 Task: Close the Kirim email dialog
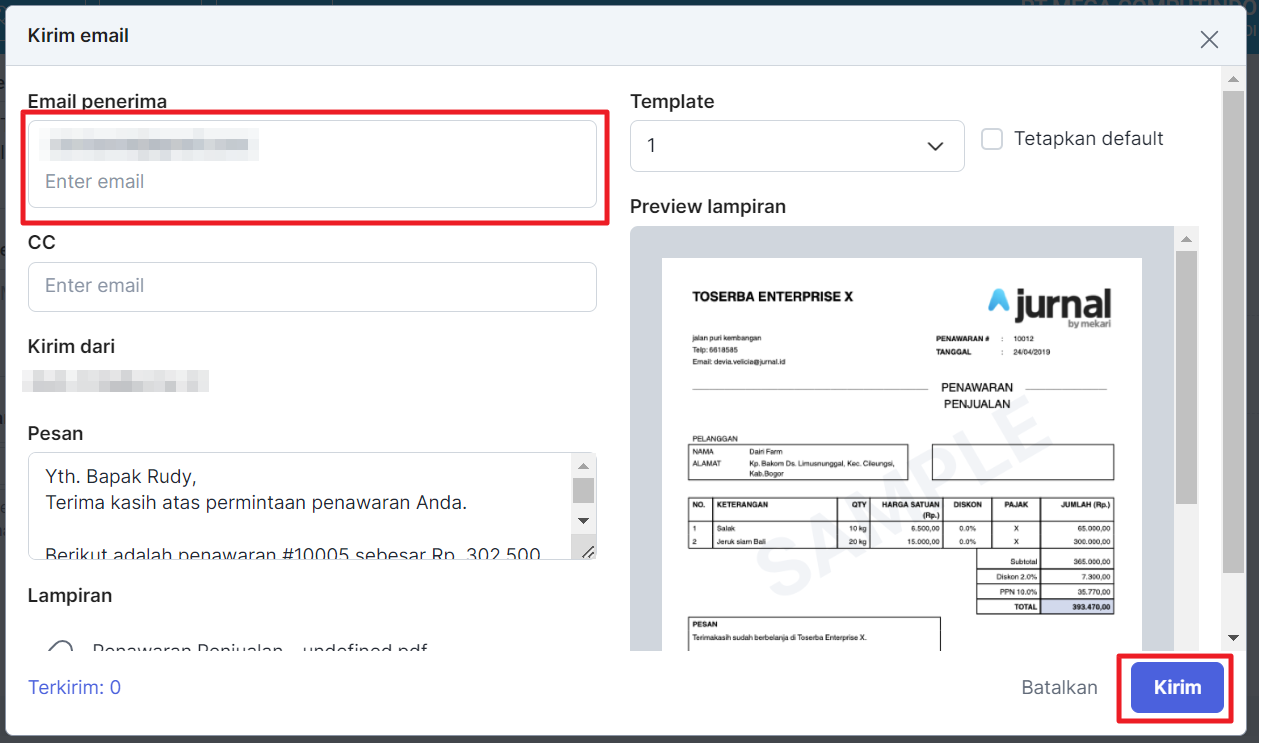click(x=1209, y=40)
